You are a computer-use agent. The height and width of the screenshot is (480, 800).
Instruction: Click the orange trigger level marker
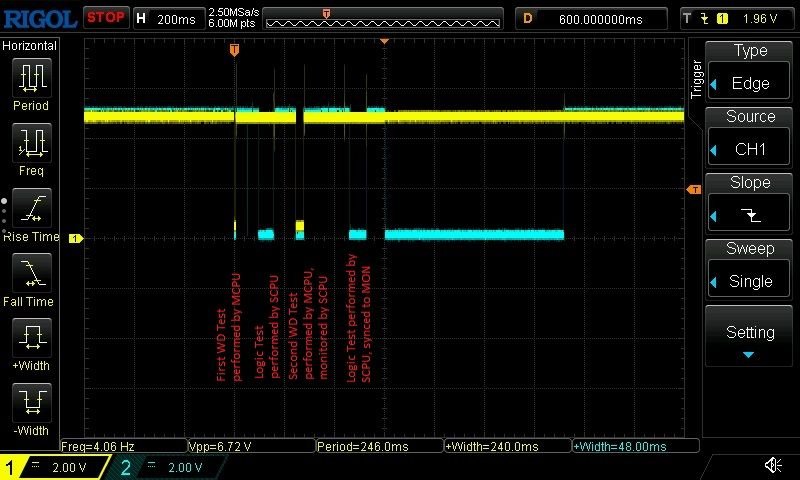pos(693,189)
